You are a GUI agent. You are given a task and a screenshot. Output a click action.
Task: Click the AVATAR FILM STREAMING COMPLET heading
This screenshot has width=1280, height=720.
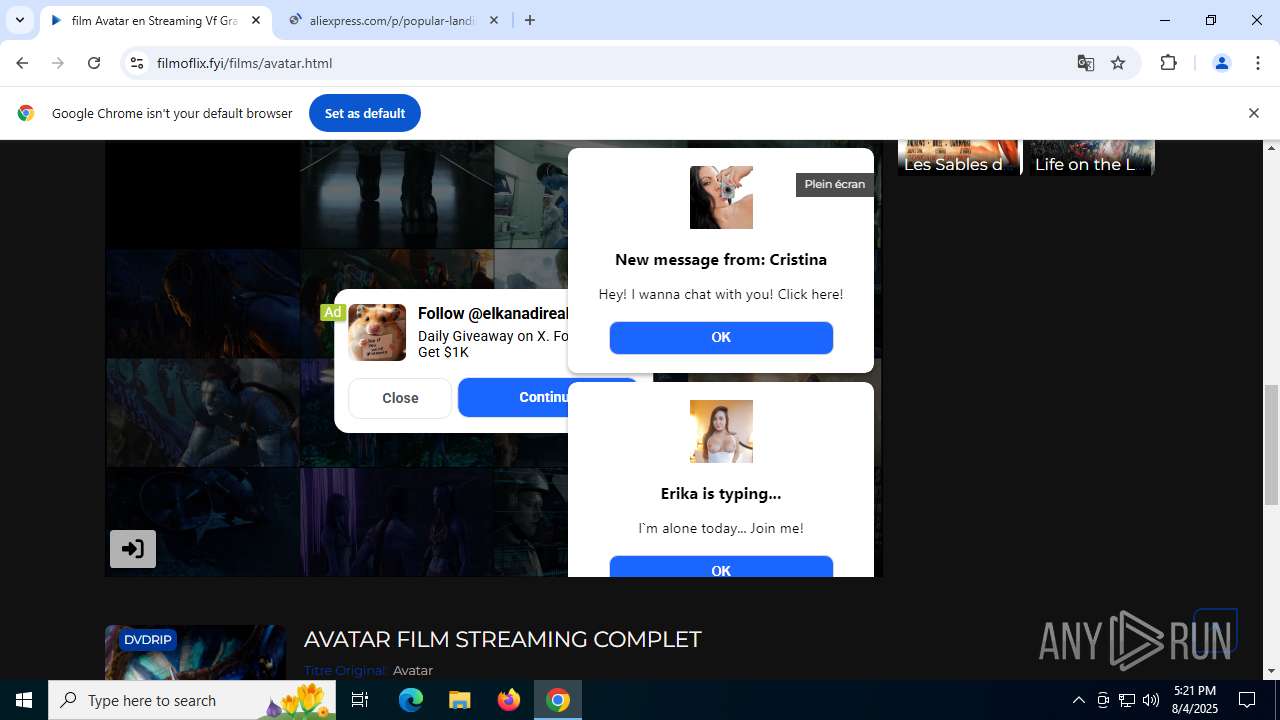pyautogui.click(x=503, y=639)
